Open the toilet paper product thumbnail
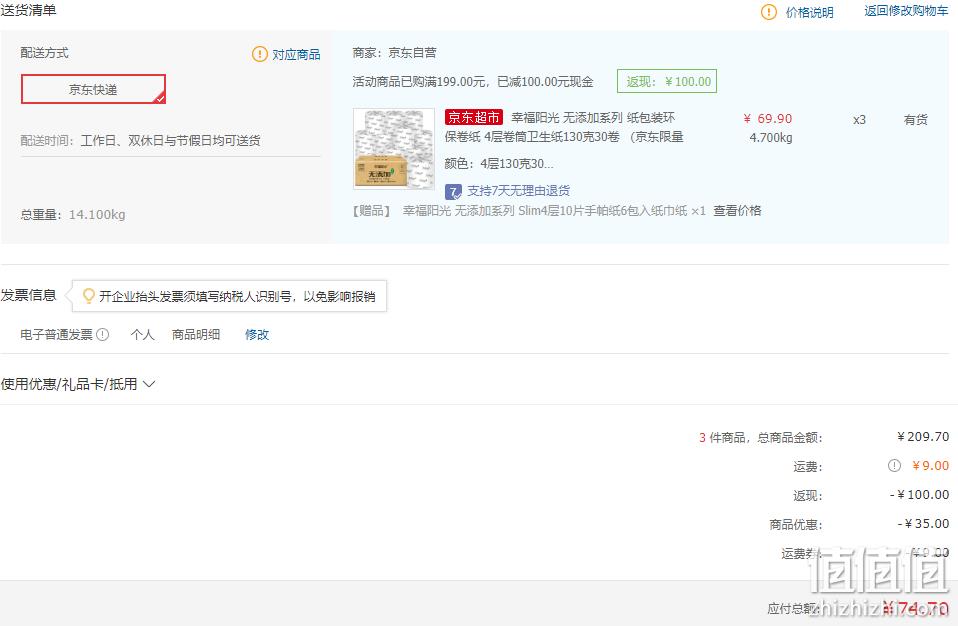The image size is (958, 626). (x=394, y=148)
